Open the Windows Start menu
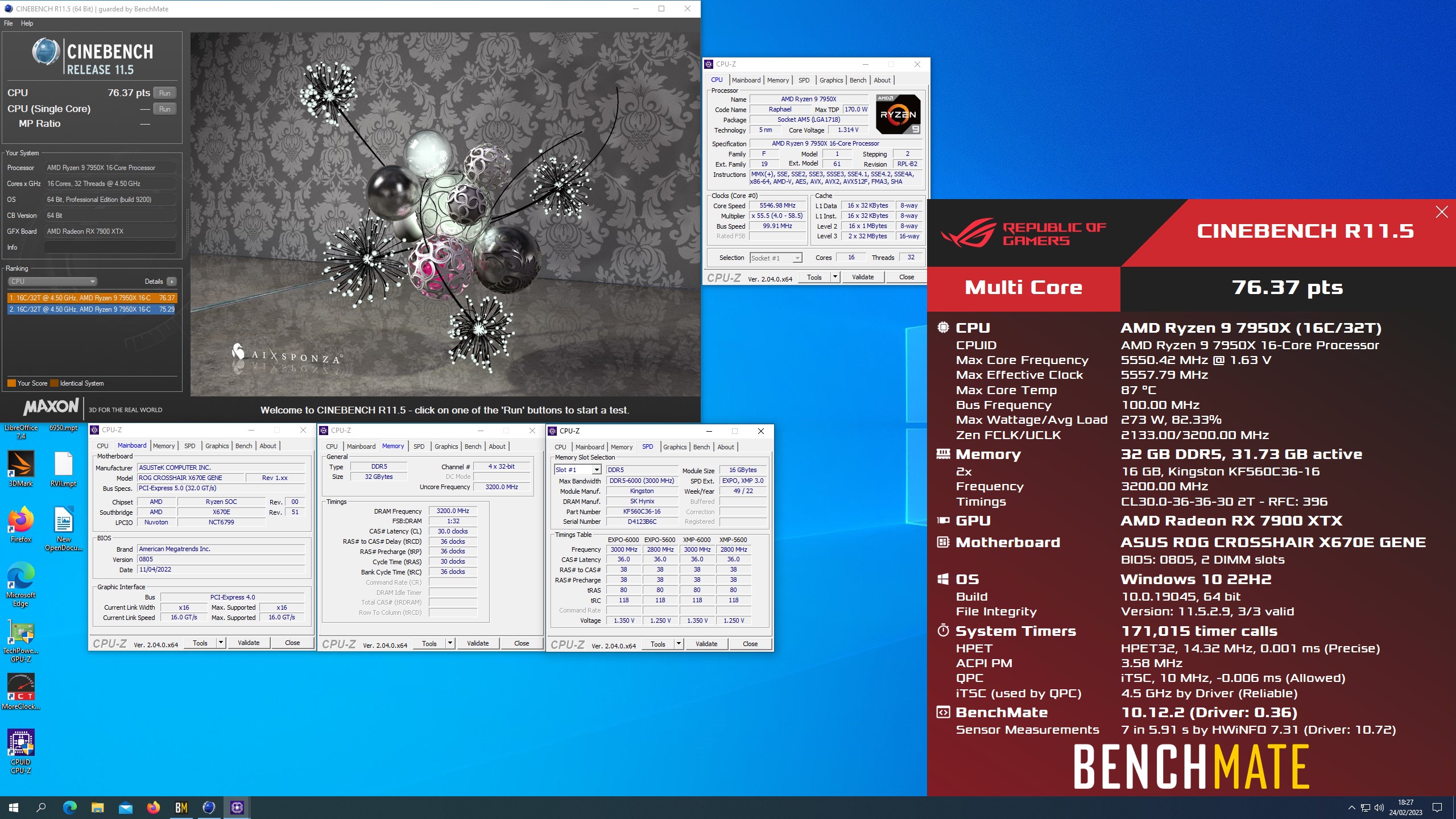This screenshot has width=1456, height=819. [x=14, y=808]
